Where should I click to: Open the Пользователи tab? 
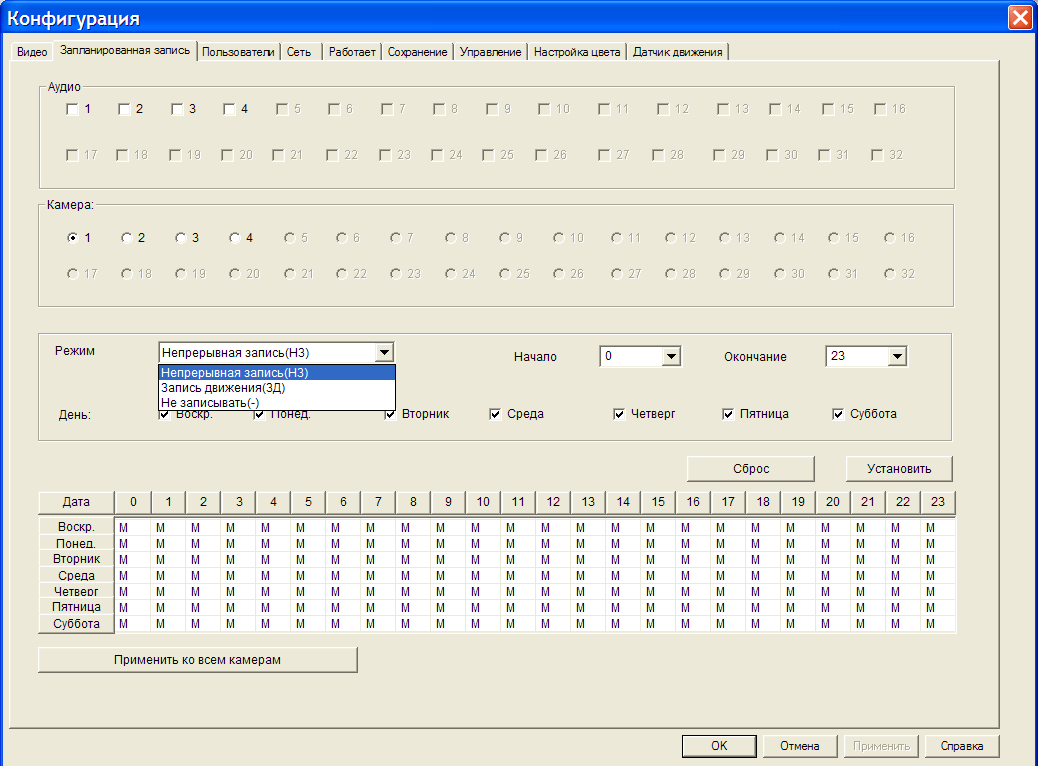(238, 52)
